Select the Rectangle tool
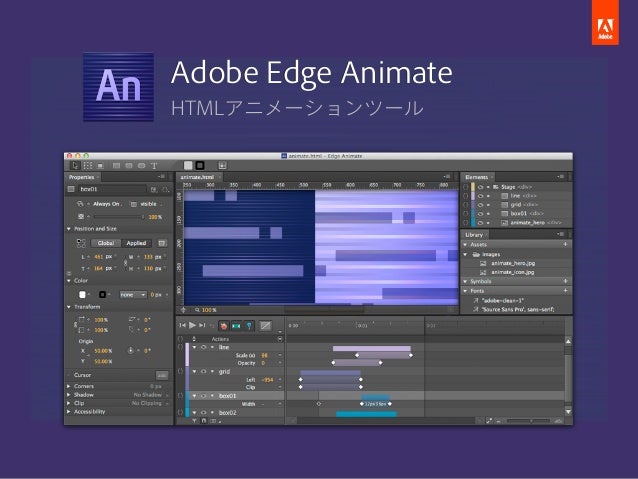The width and height of the screenshot is (638, 479). [116, 166]
